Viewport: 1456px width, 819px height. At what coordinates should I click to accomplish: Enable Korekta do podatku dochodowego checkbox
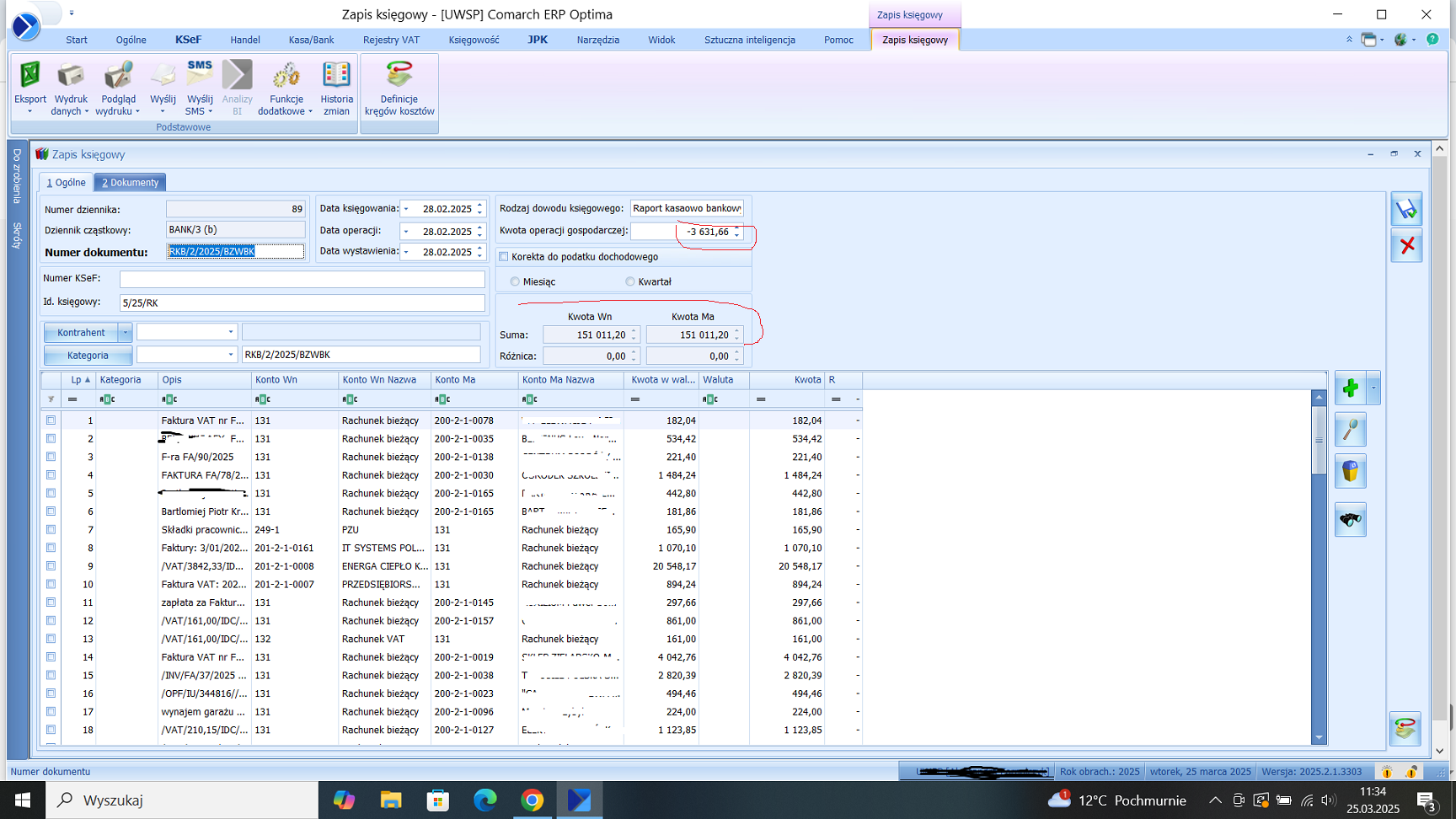pos(504,257)
